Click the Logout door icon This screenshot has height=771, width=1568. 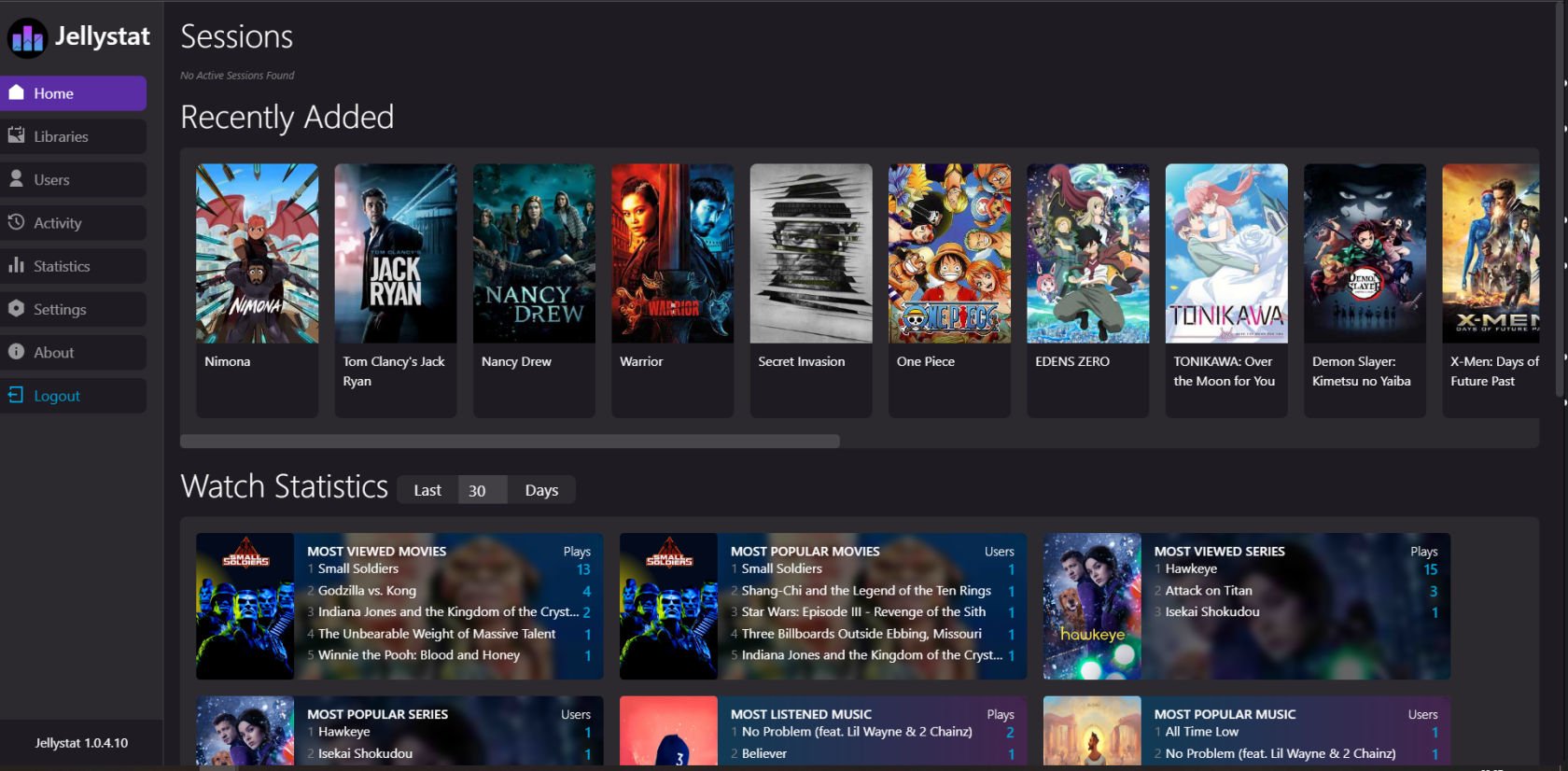[16, 395]
